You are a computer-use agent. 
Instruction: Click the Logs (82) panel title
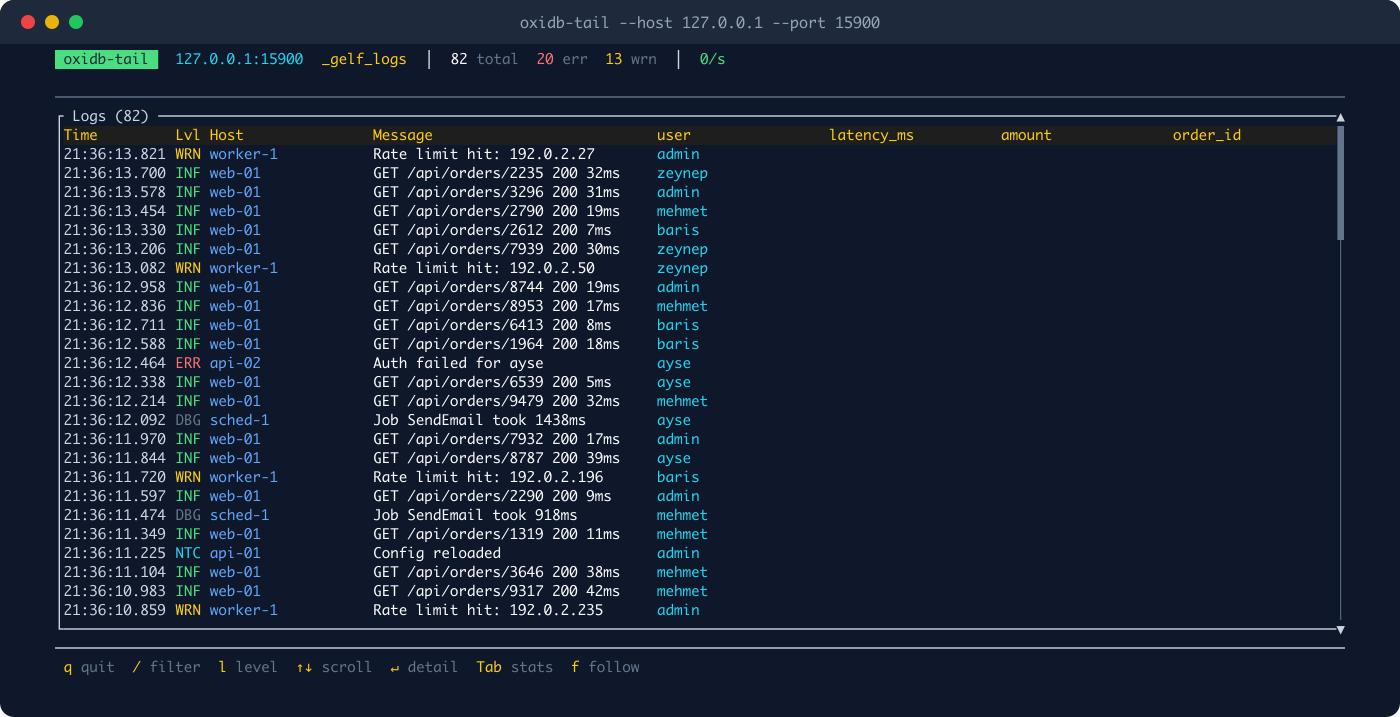pos(110,116)
